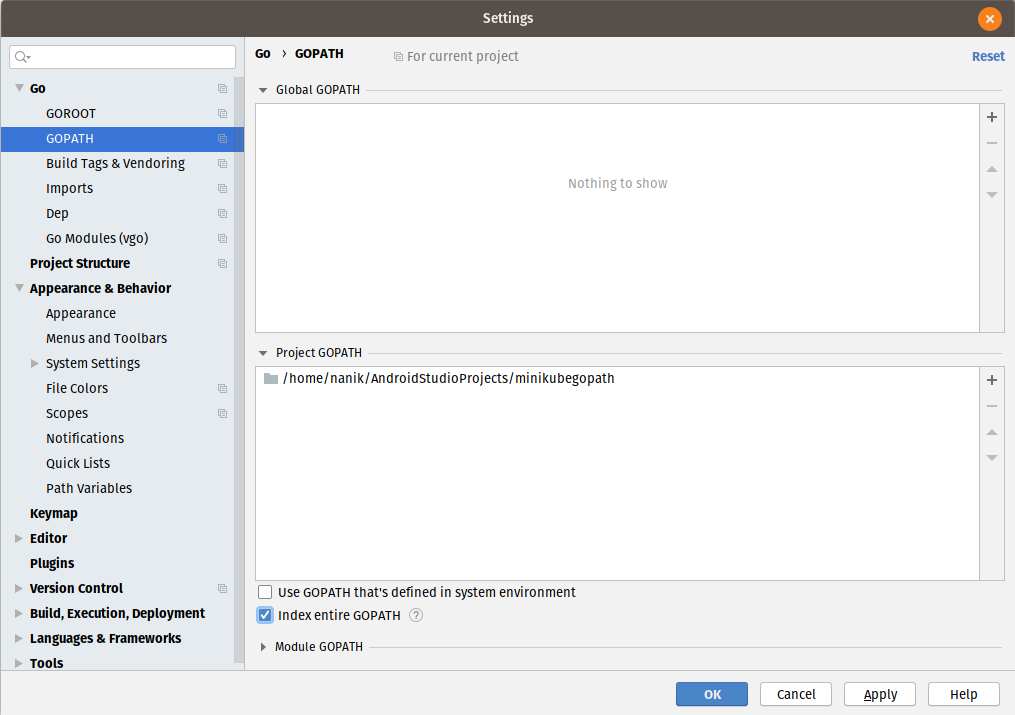This screenshot has height=715, width=1015.
Task: Disable Index entire GOPATH
Action: [265, 615]
